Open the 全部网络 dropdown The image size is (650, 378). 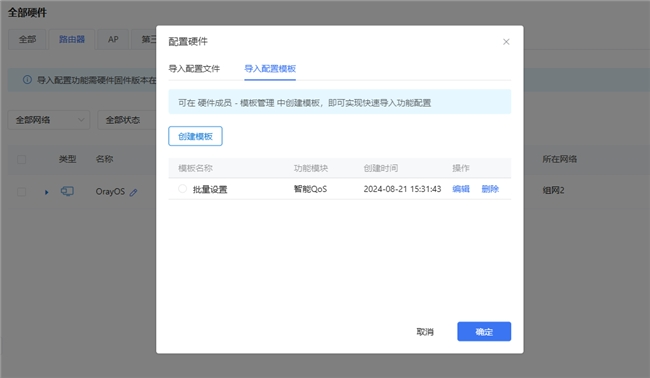pyautogui.click(x=49, y=120)
